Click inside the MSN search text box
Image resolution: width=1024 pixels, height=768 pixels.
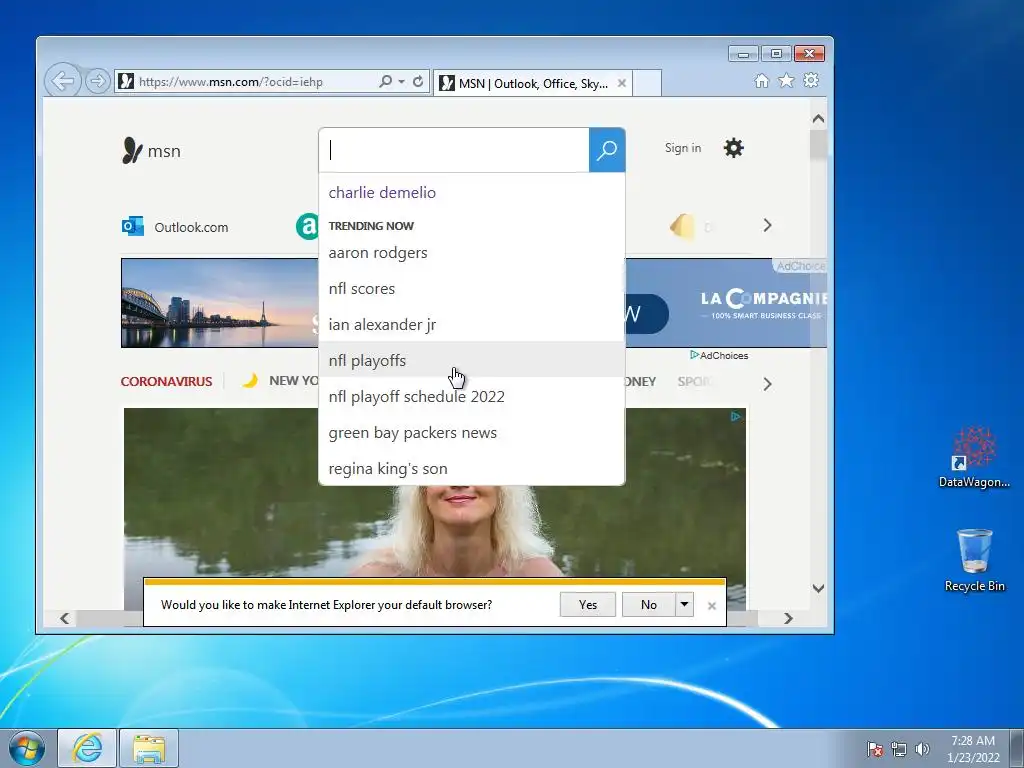point(454,150)
